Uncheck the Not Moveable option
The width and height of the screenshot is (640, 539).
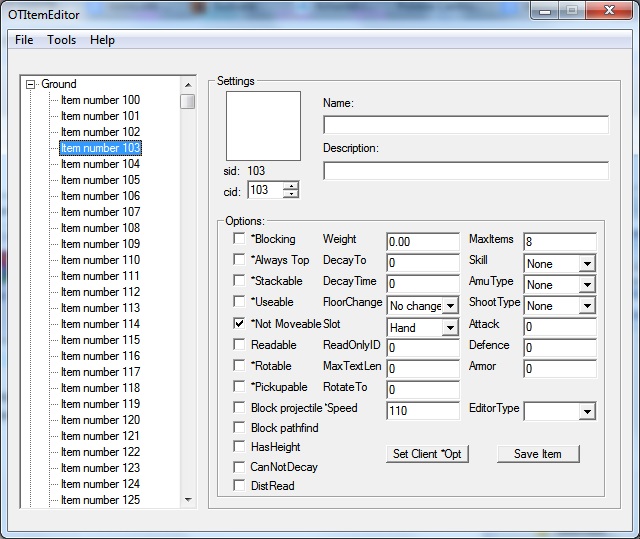point(239,324)
